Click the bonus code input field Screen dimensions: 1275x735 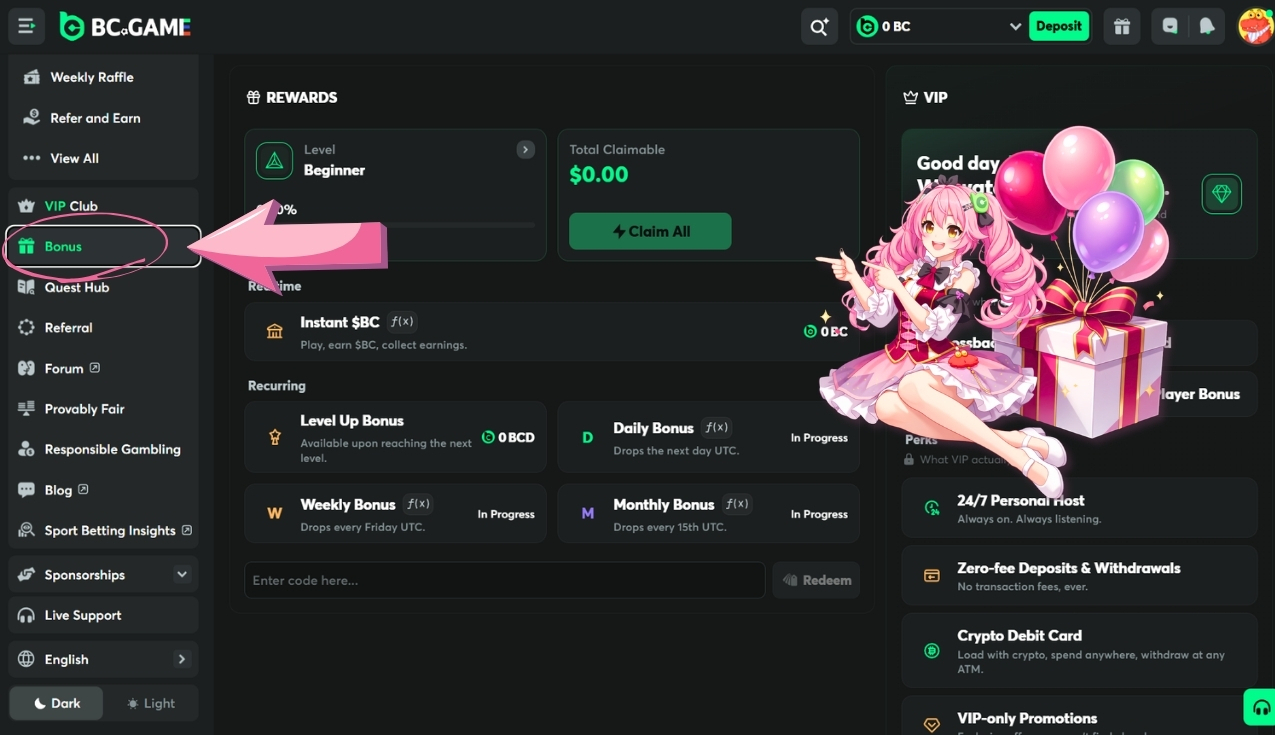click(x=505, y=580)
